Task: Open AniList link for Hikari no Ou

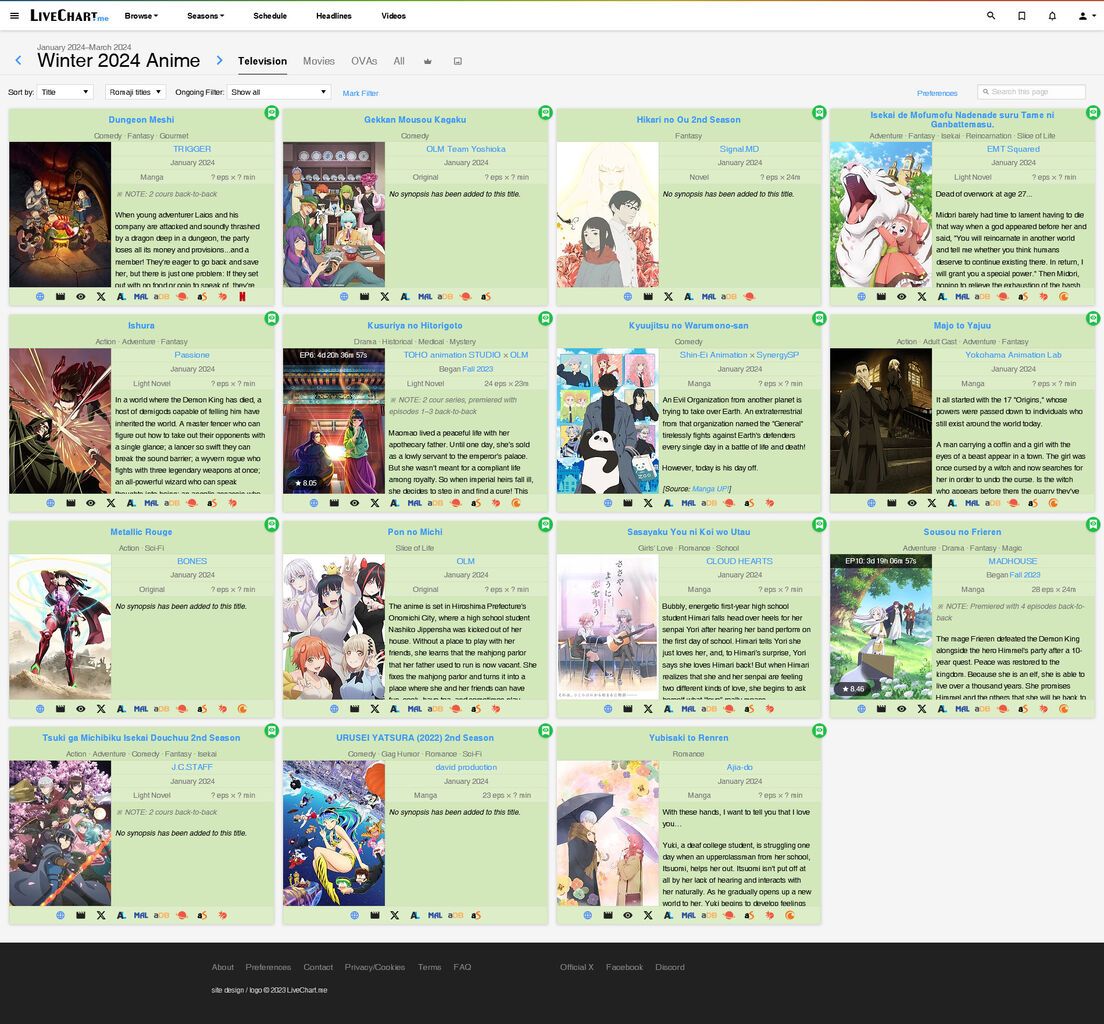Action: point(689,296)
